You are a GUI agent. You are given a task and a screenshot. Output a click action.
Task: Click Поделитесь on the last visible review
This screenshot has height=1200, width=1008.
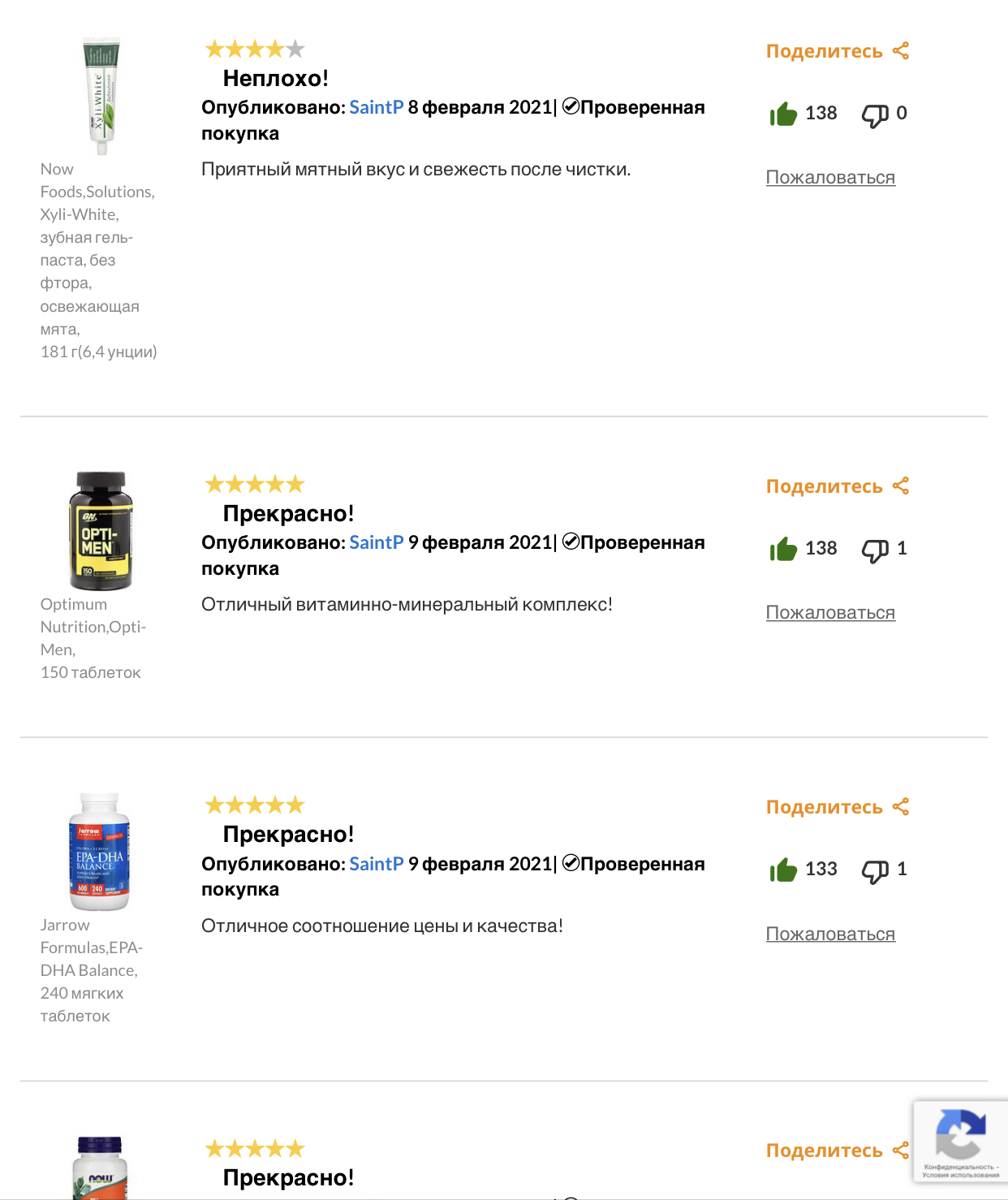(x=825, y=1150)
